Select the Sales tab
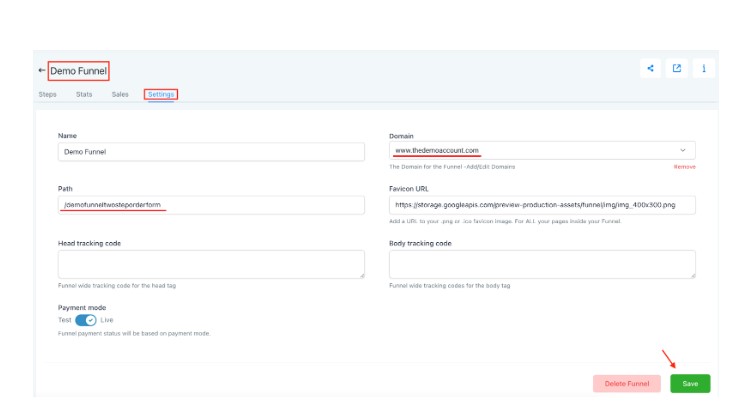 (x=120, y=94)
